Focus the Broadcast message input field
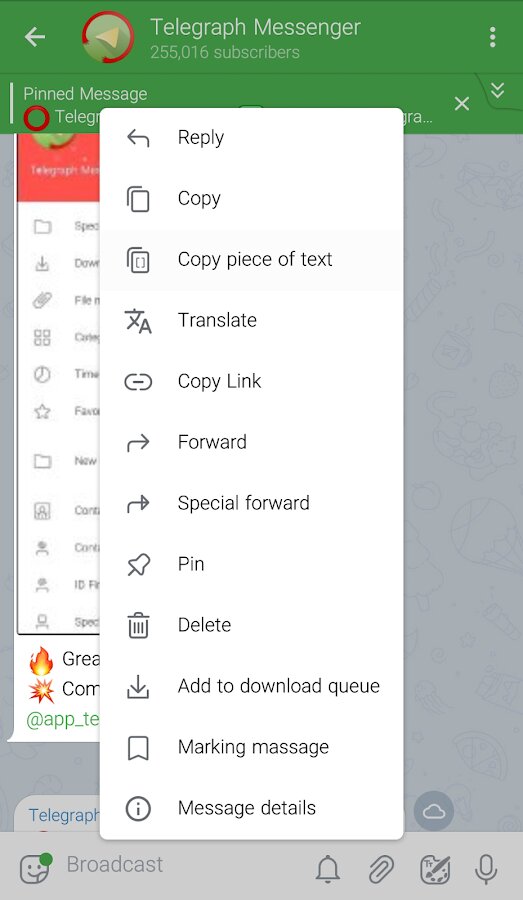 [x=184, y=865]
